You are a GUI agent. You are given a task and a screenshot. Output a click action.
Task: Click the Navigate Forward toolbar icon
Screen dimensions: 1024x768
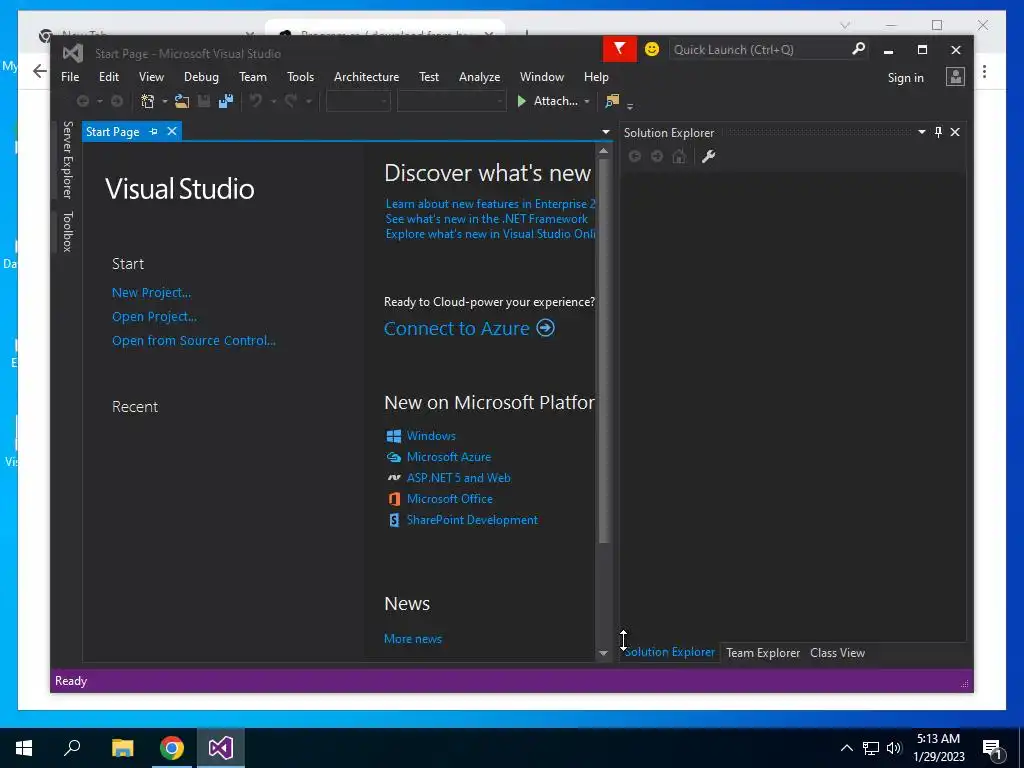tap(117, 101)
